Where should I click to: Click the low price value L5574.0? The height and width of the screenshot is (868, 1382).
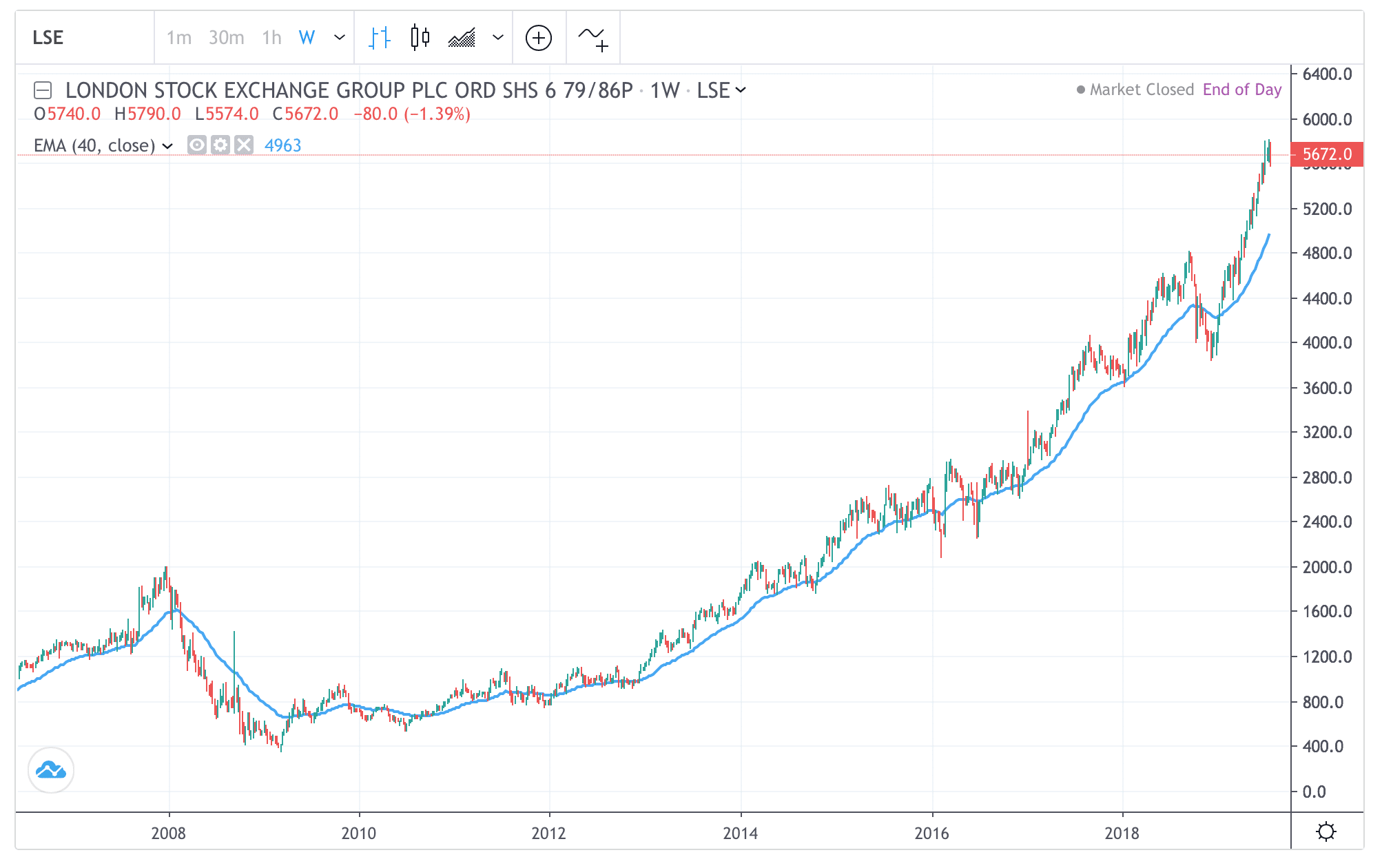[x=227, y=114]
